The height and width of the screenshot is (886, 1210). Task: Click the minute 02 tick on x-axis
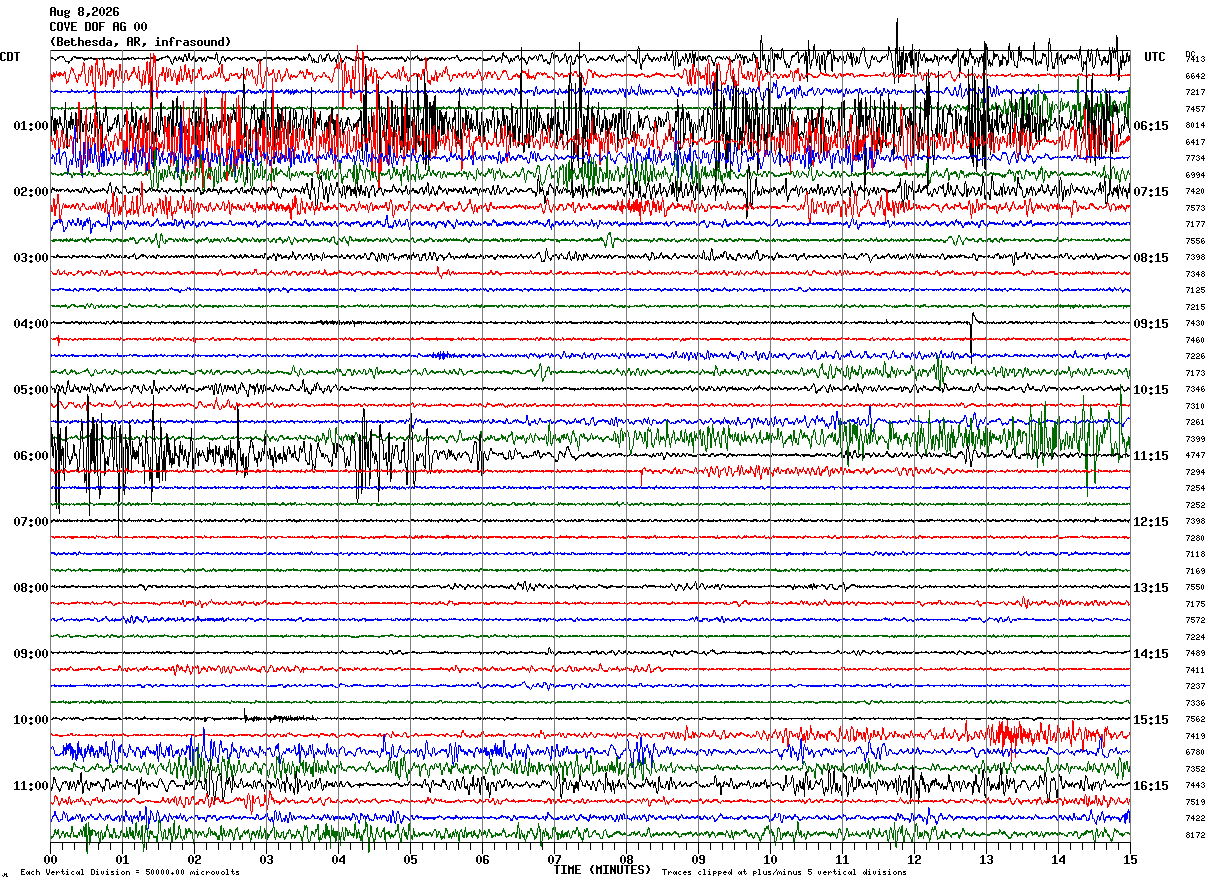point(194,859)
